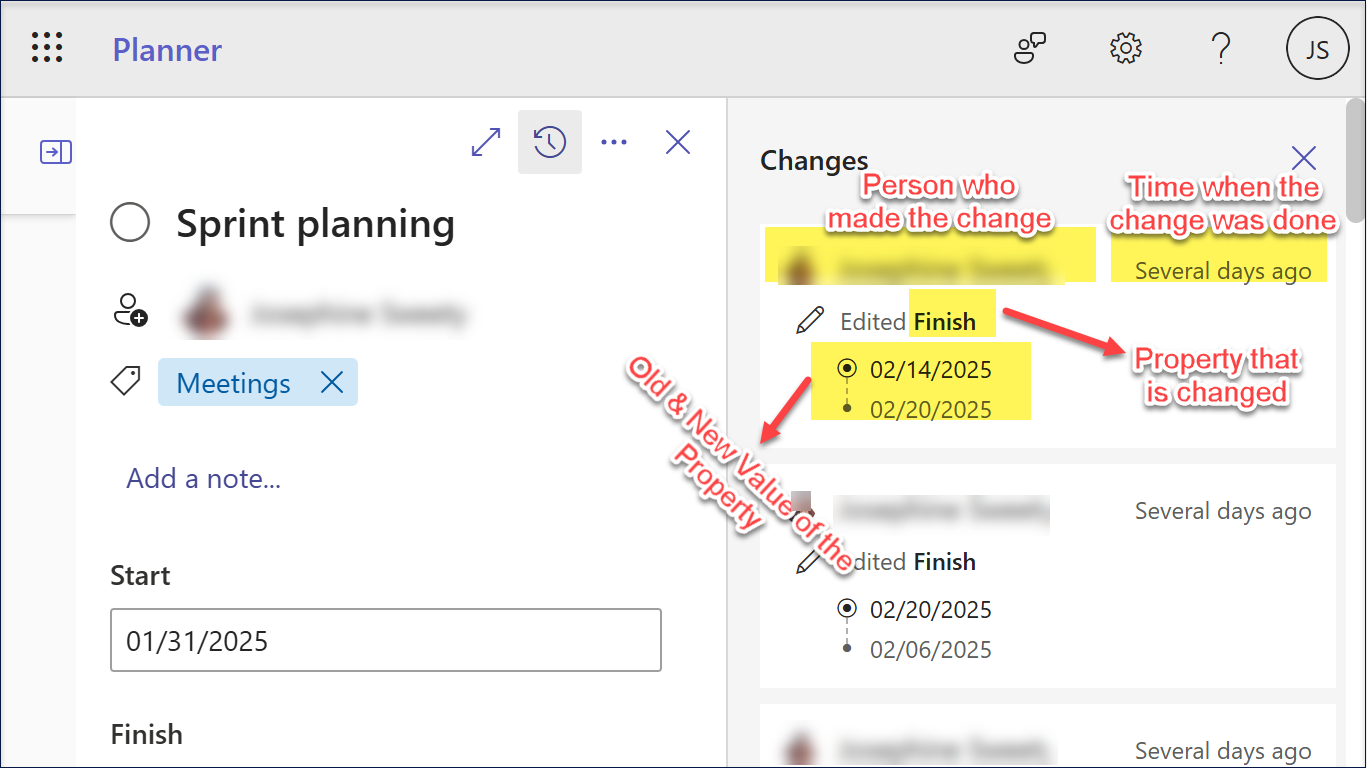Click the label tag icon
1367x768 pixels.
pos(126,382)
